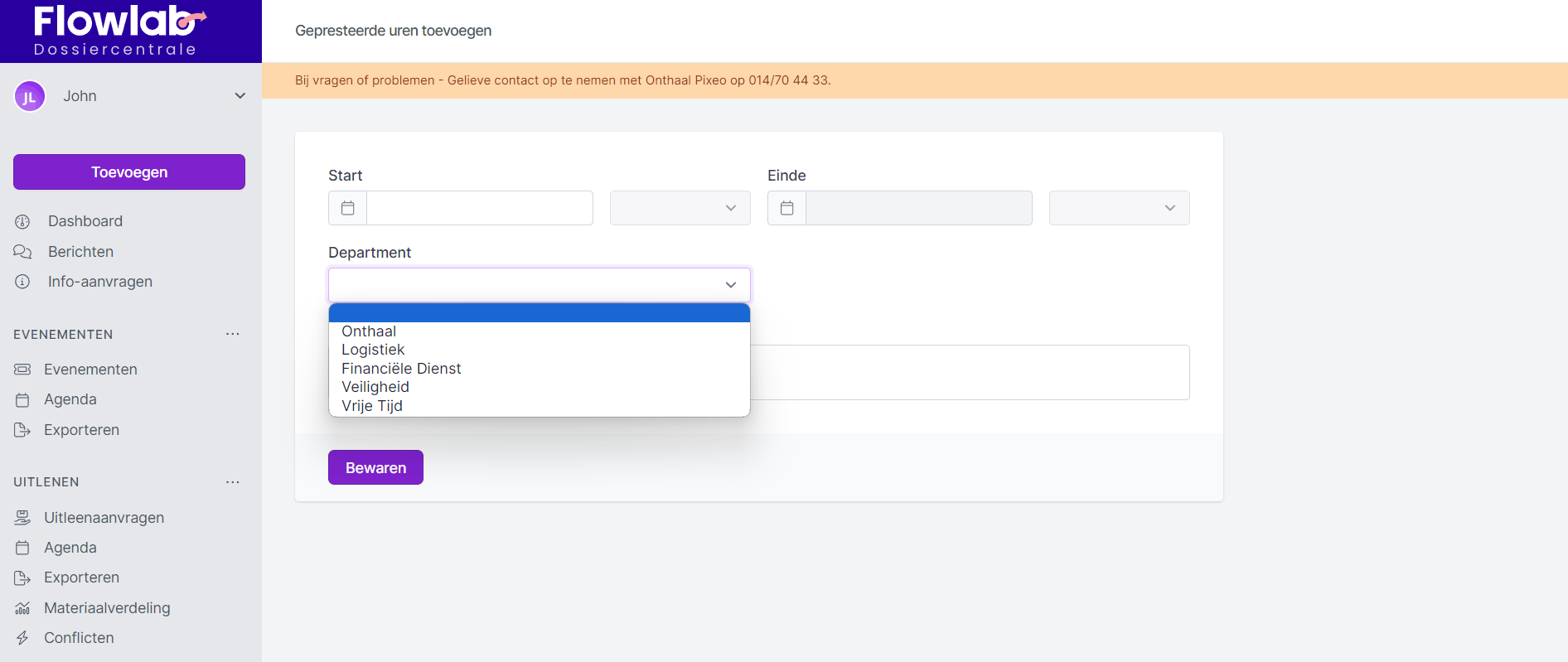
Task: Click into the Start date field
Action: [x=479, y=208]
